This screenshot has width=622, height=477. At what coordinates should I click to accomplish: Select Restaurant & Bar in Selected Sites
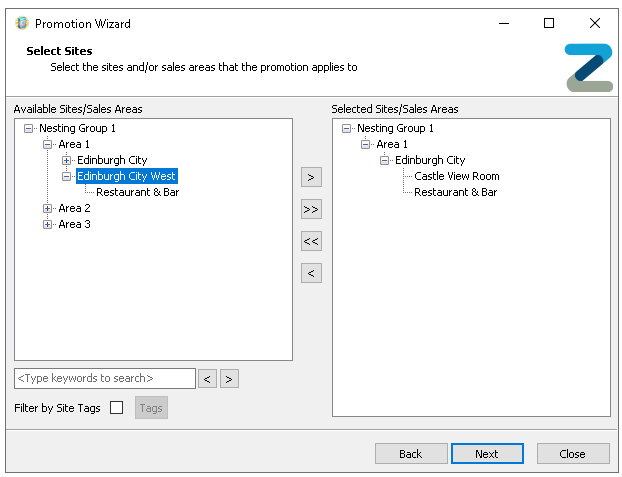tap(455, 192)
